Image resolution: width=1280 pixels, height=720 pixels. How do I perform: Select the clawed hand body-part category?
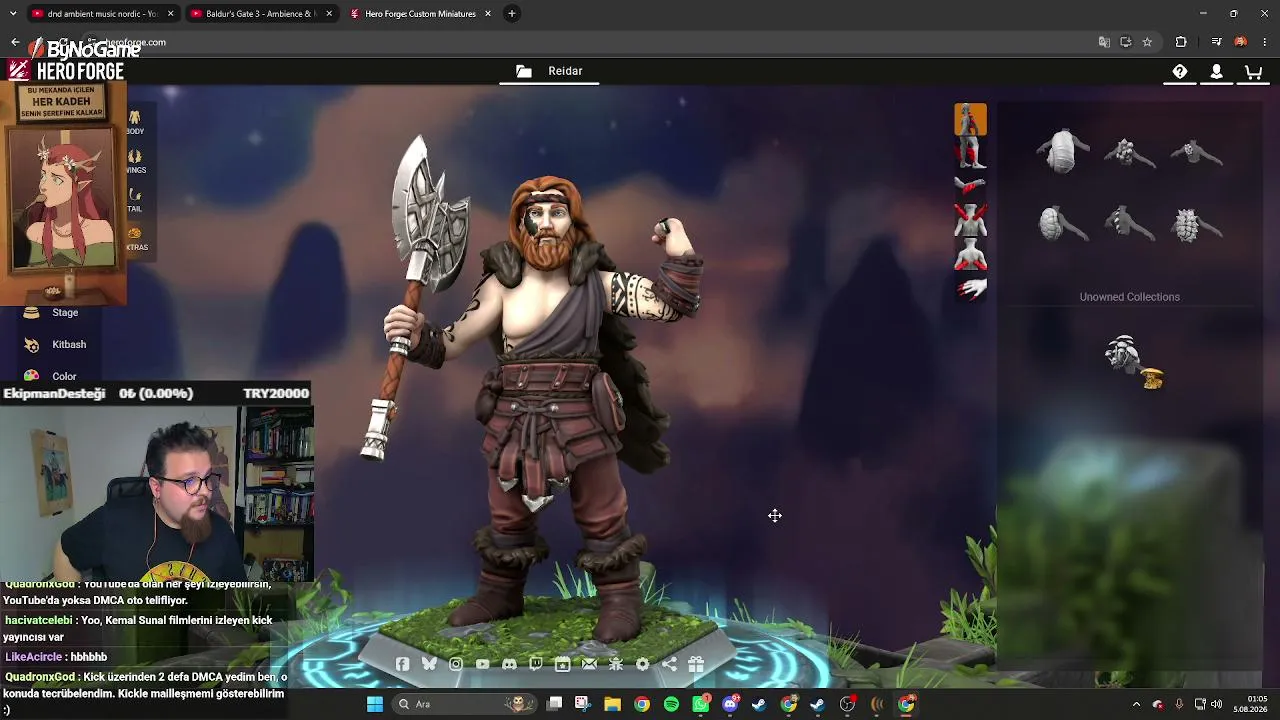(x=970, y=288)
